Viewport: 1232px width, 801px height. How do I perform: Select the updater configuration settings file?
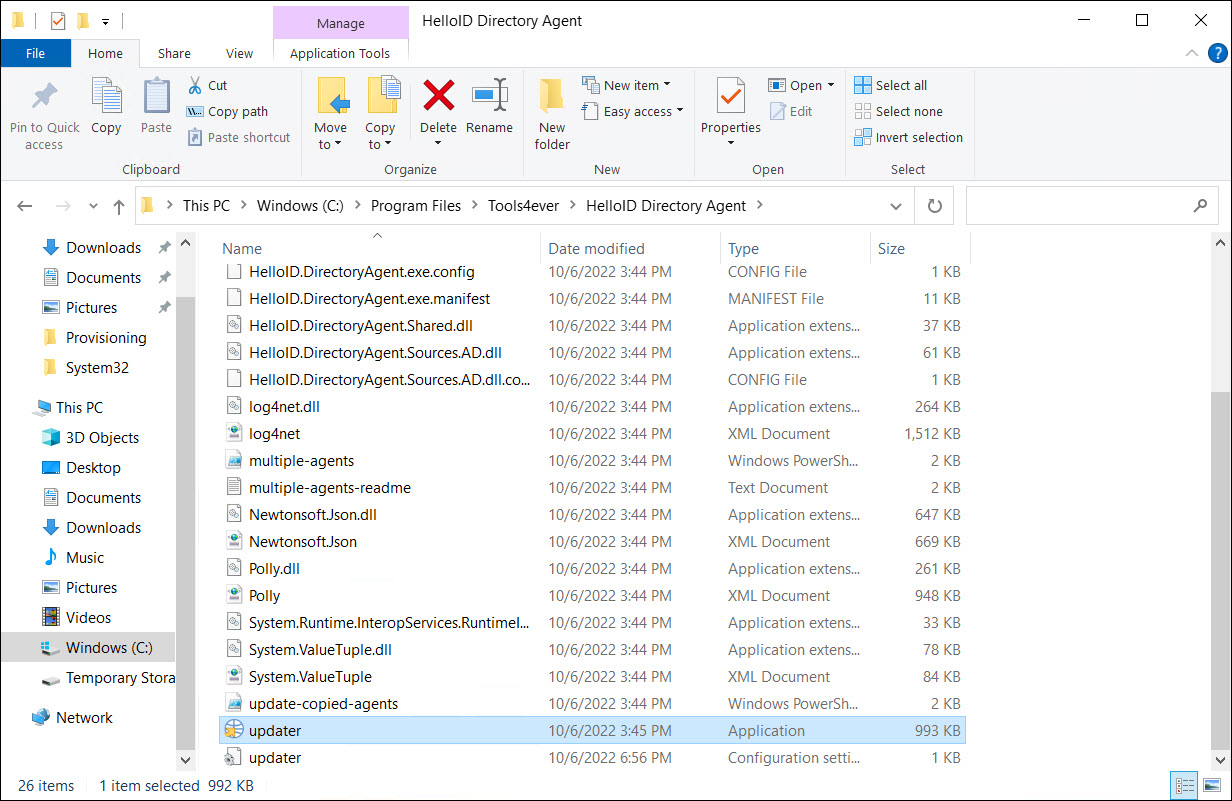(592, 758)
